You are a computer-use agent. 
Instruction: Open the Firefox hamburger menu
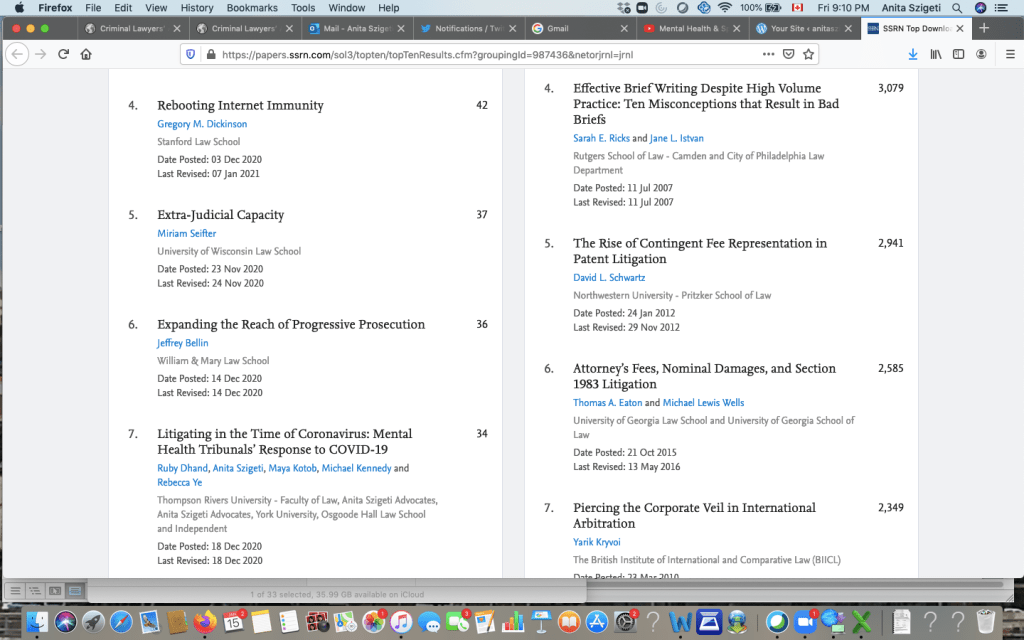[1010, 54]
